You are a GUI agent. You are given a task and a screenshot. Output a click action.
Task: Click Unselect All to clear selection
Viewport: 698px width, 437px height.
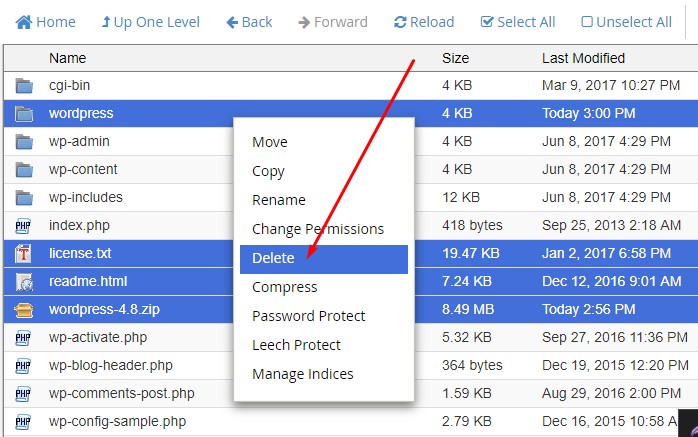click(x=626, y=22)
